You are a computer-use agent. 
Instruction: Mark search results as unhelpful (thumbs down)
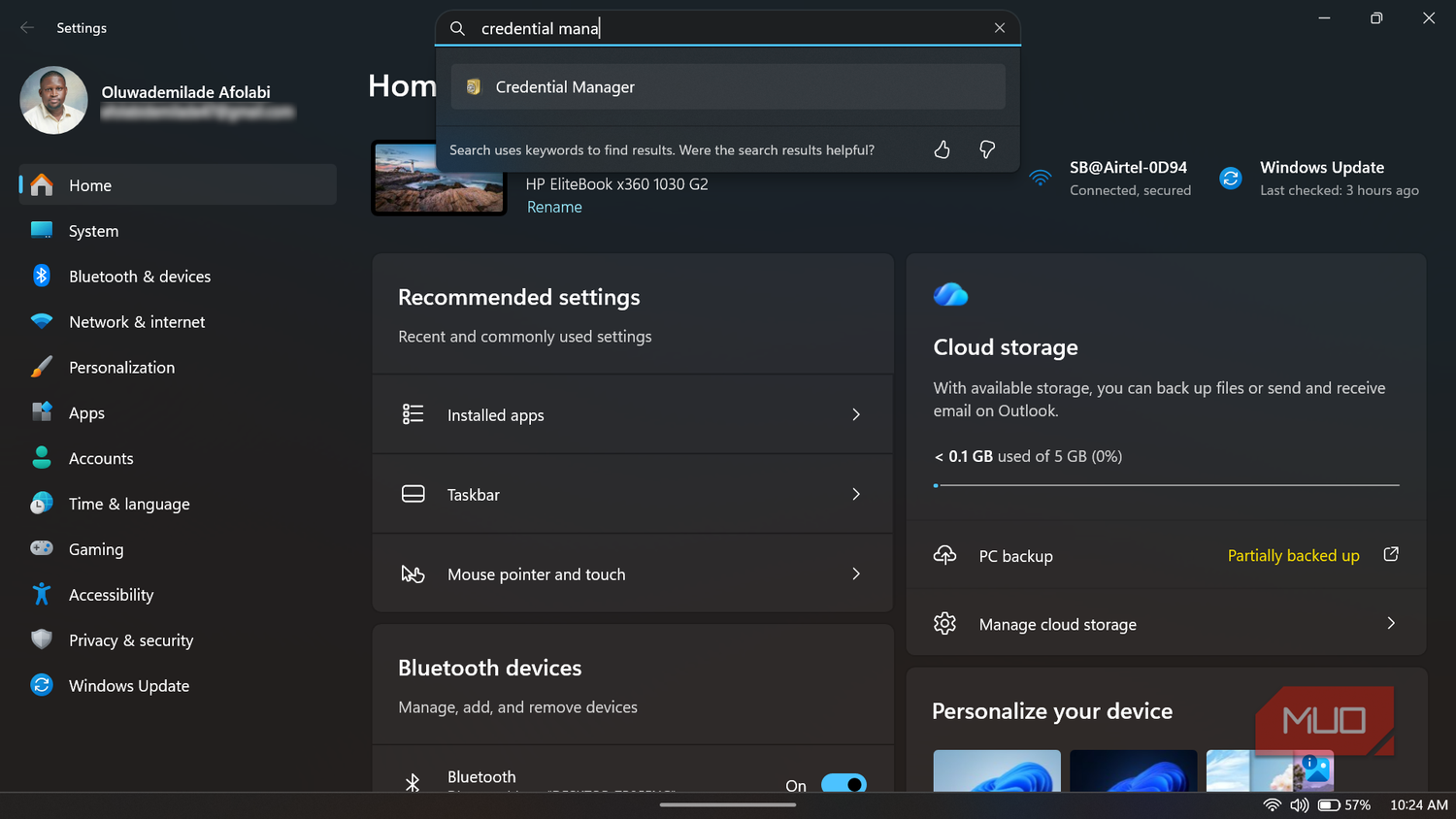pyautogui.click(x=987, y=149)
